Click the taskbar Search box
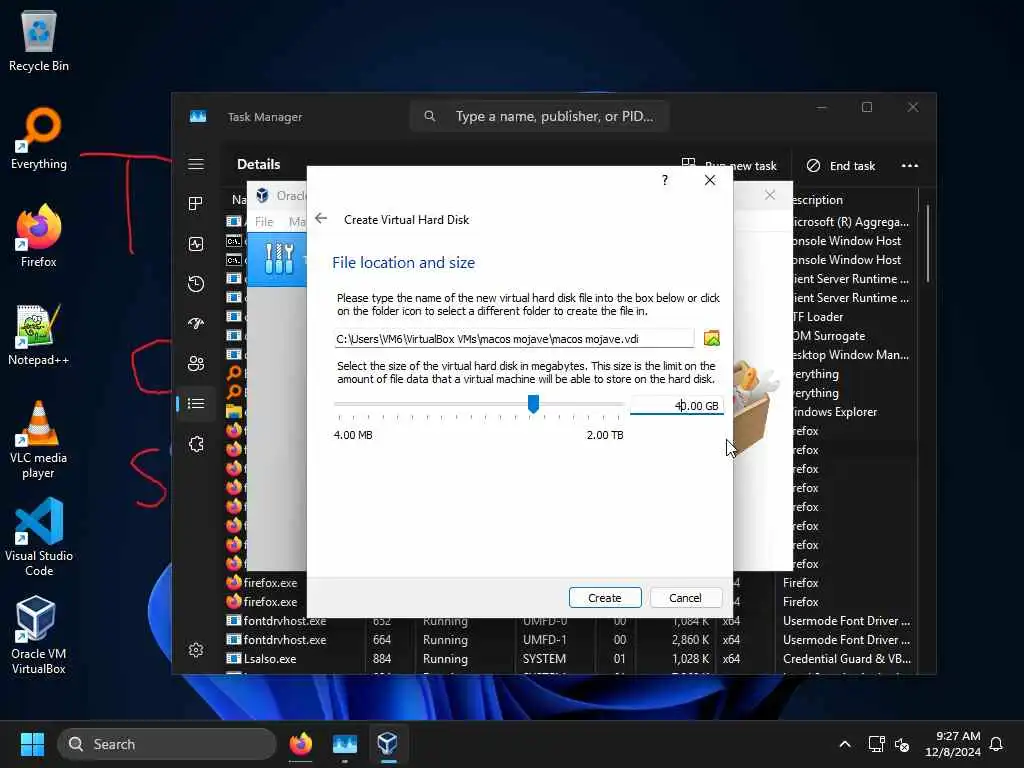This screenshot has width=1024, height=768. [x=167, y=744]
